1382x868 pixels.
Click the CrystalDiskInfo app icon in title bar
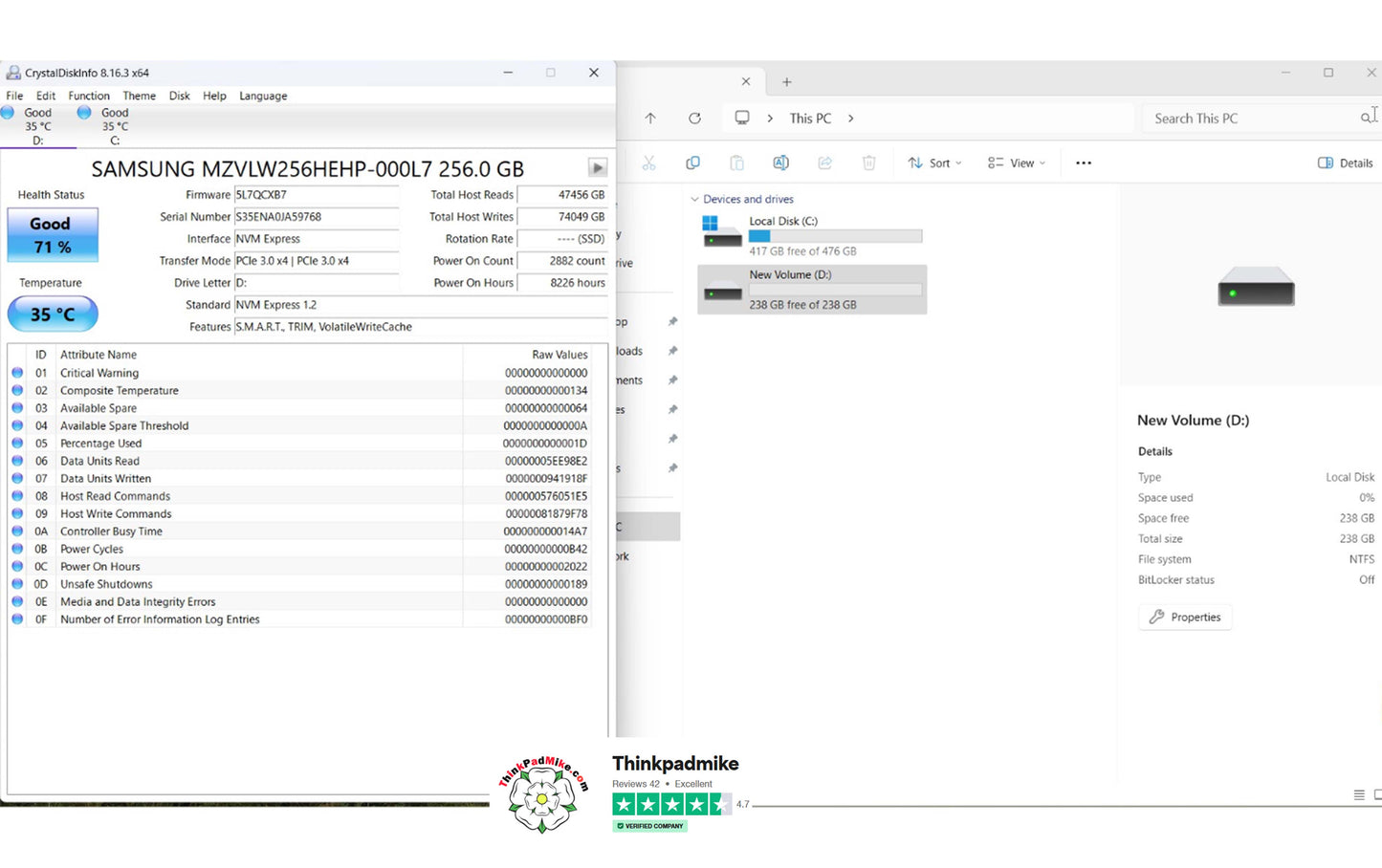(x=13, y=73)
